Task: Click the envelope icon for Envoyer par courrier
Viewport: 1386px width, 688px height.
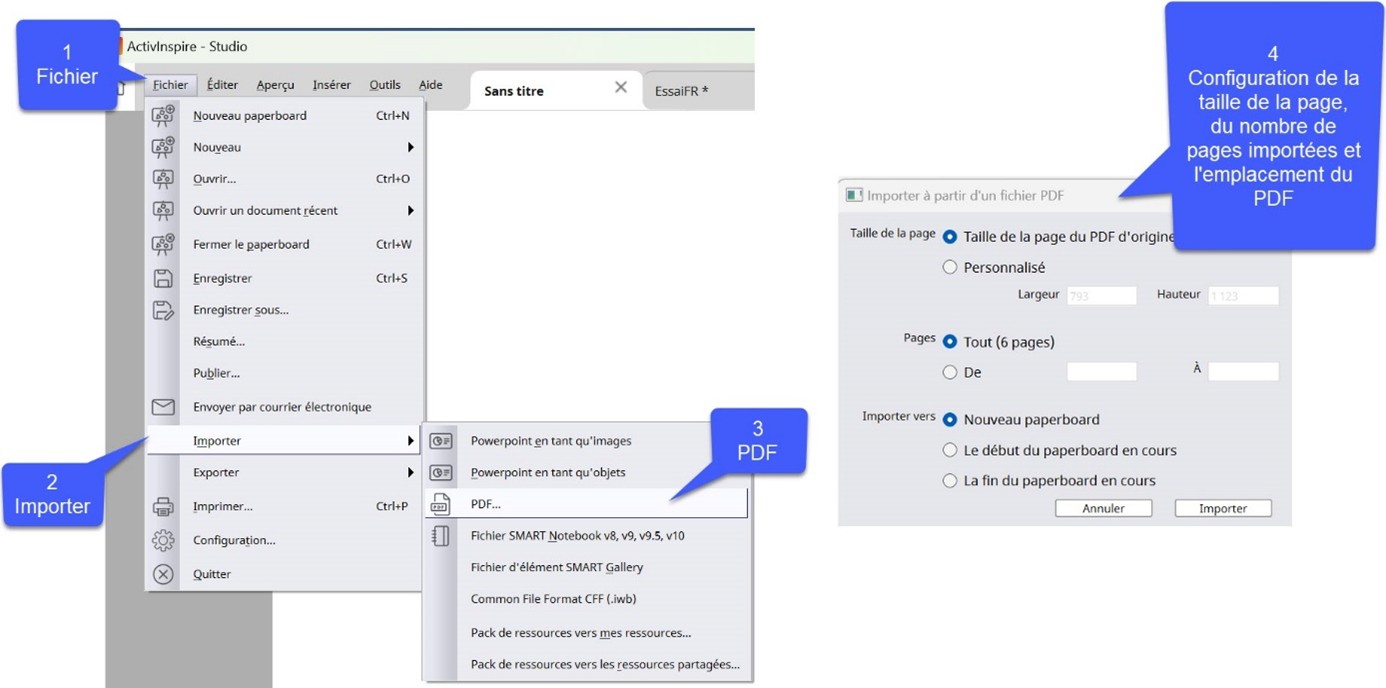Action: pos(163,407)
